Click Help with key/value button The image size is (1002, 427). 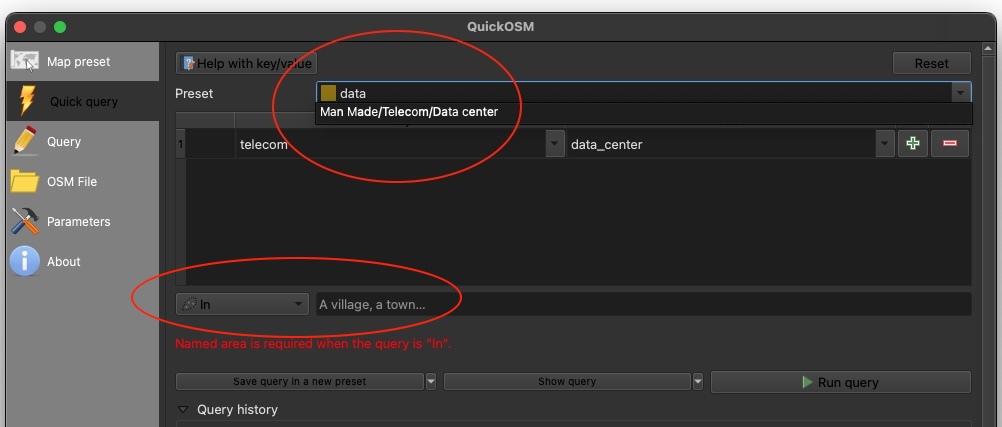tap(246, 63)
